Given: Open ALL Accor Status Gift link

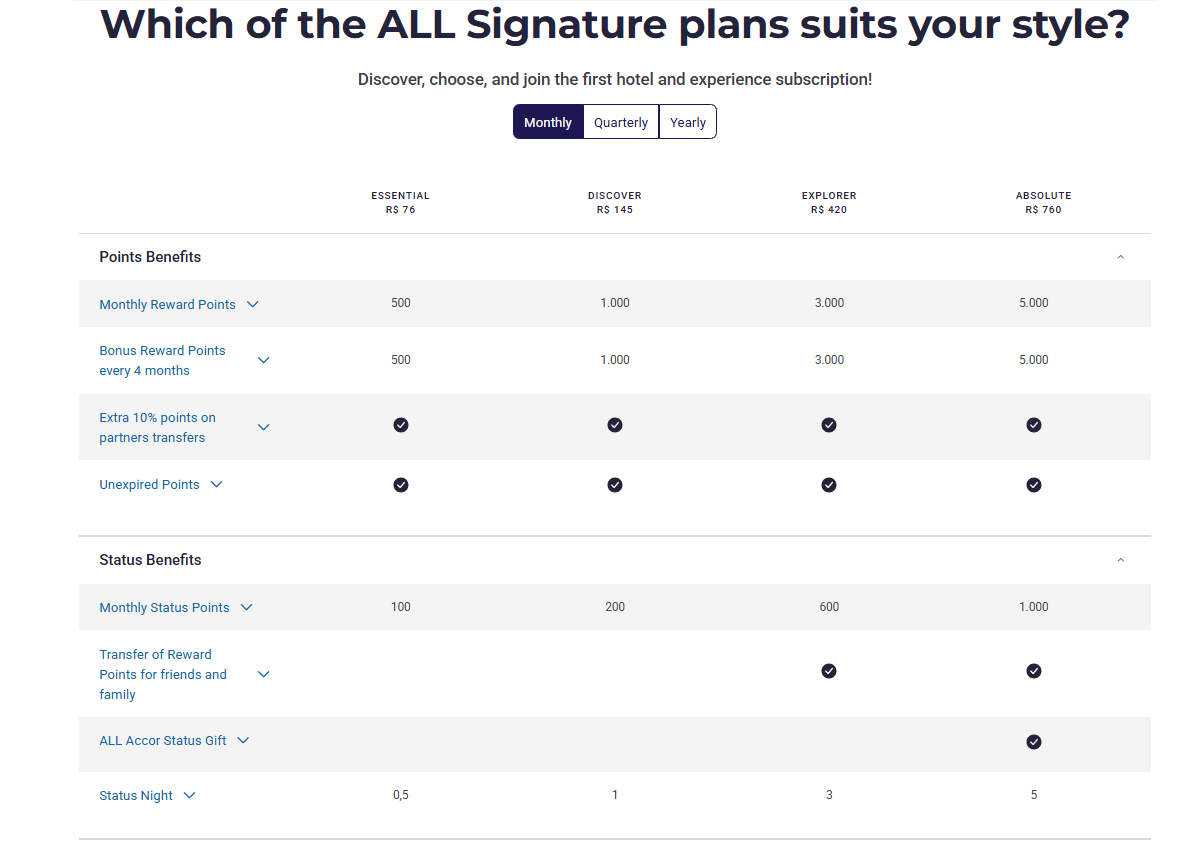Looking at the screenshot, I should tap(162, 741).
